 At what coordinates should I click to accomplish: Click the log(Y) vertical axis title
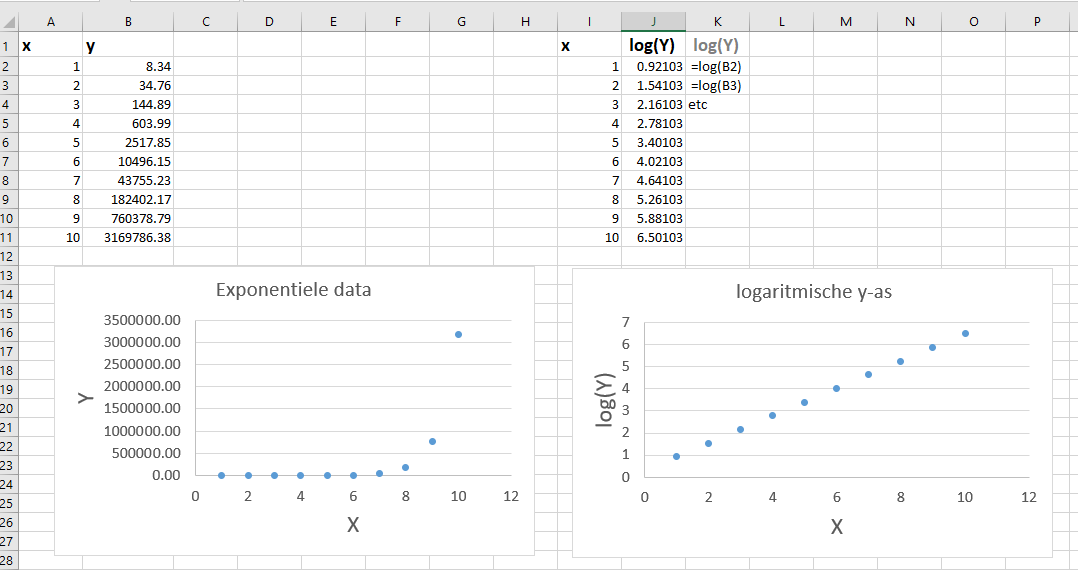605,399
